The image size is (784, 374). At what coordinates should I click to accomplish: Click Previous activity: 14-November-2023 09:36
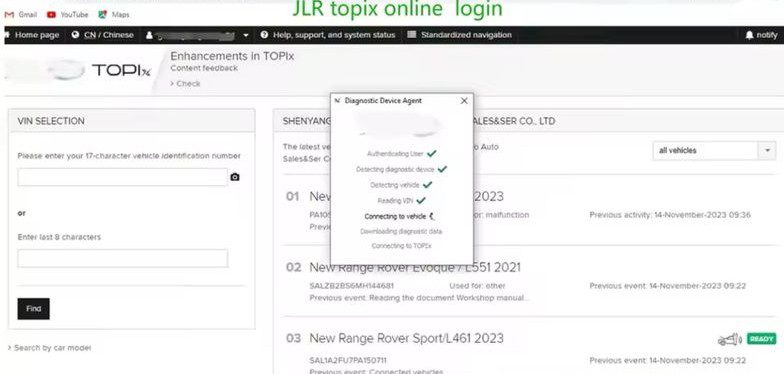(x=670, y=215)
